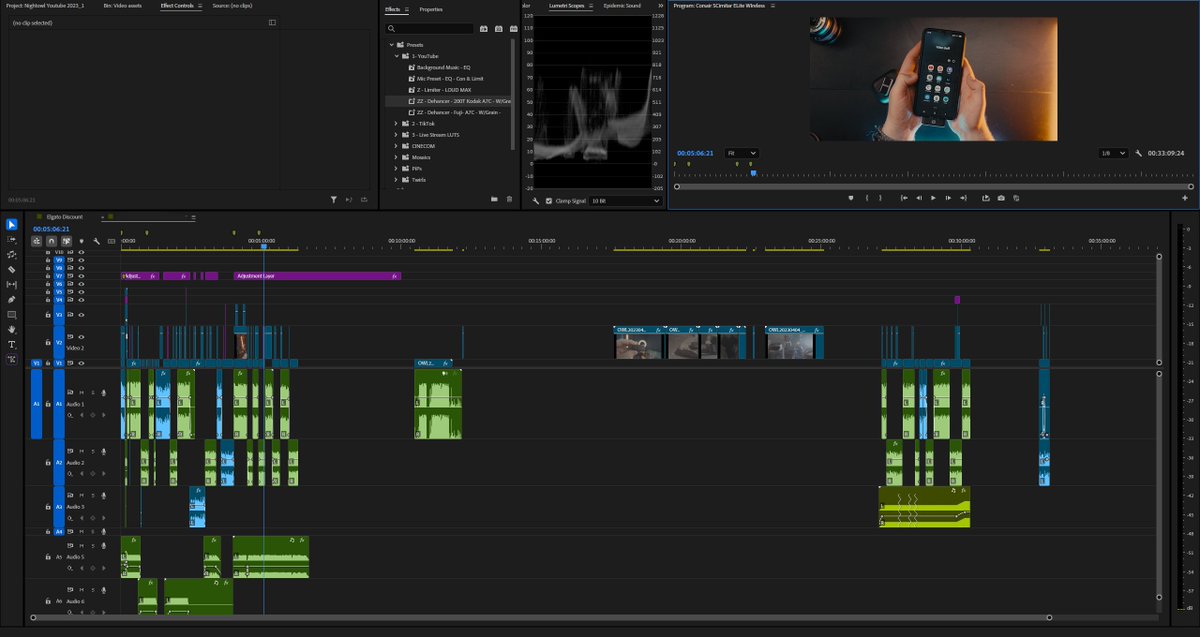Viewport: 1200px width, 637px height.
Task: Click Mark In bracket button
Action: click(866, 198)
